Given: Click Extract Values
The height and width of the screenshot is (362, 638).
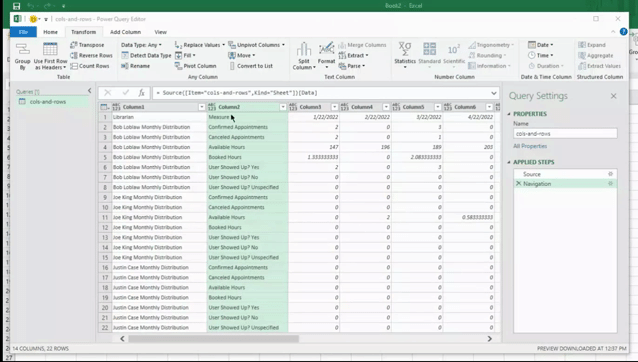Looking at the screenshot, I should tap(599, 66).
